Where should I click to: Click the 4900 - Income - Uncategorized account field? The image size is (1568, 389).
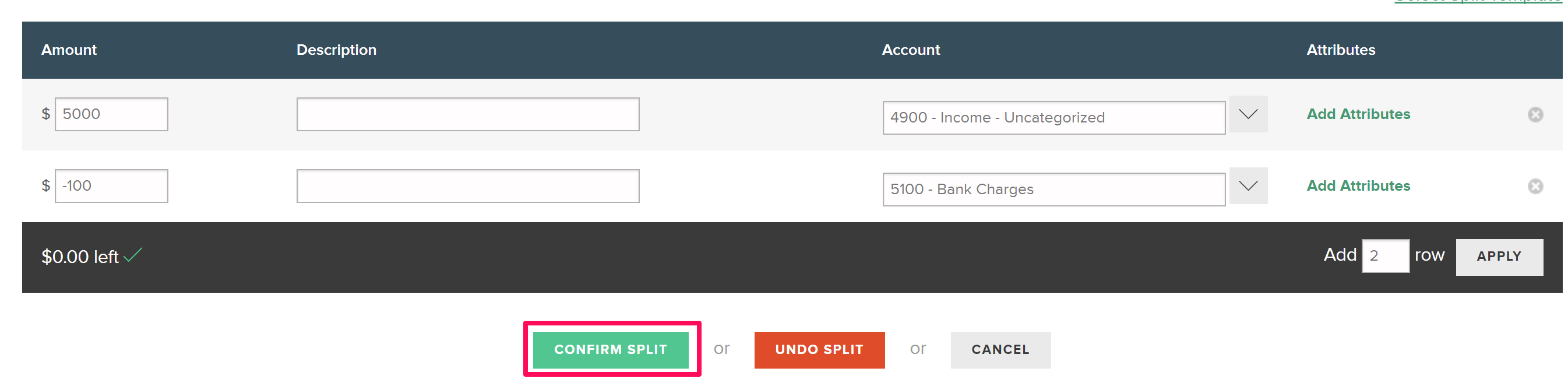point(1053,118)
